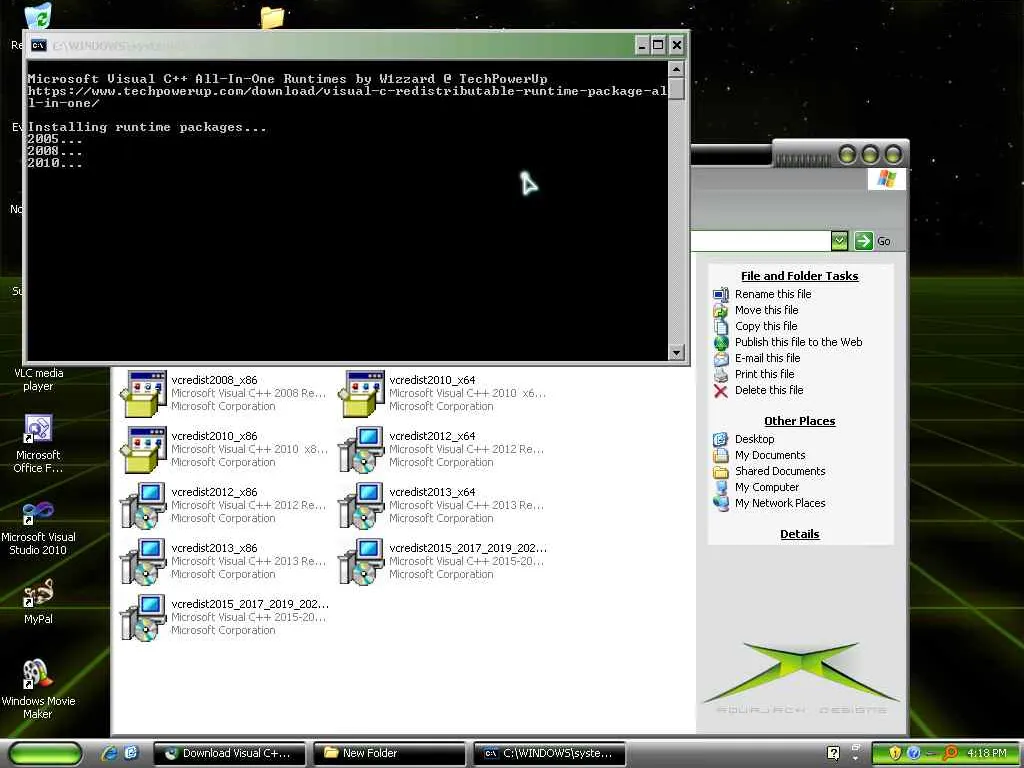This screenshot has width=1024, height=768.
Task: Click the Explorer address input field
Action: tap(760, 241)
